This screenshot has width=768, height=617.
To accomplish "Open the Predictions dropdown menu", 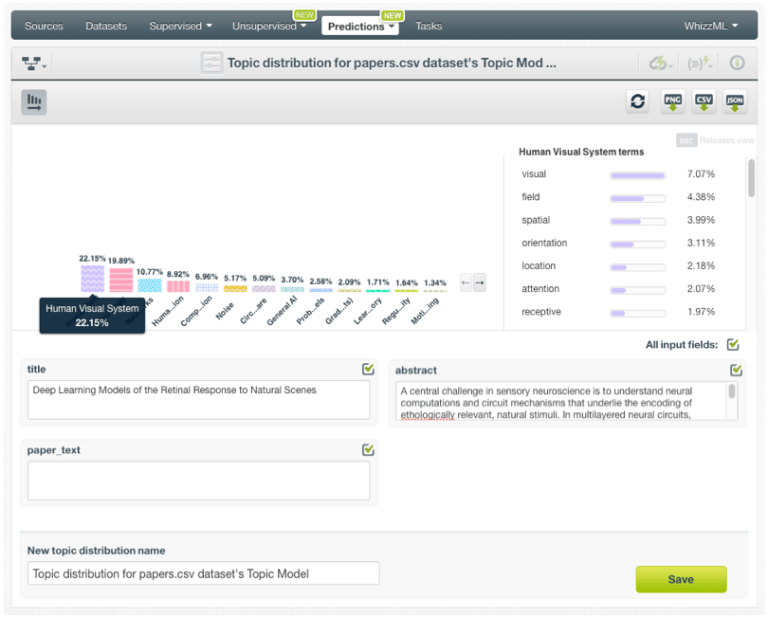I will [360, 26].
